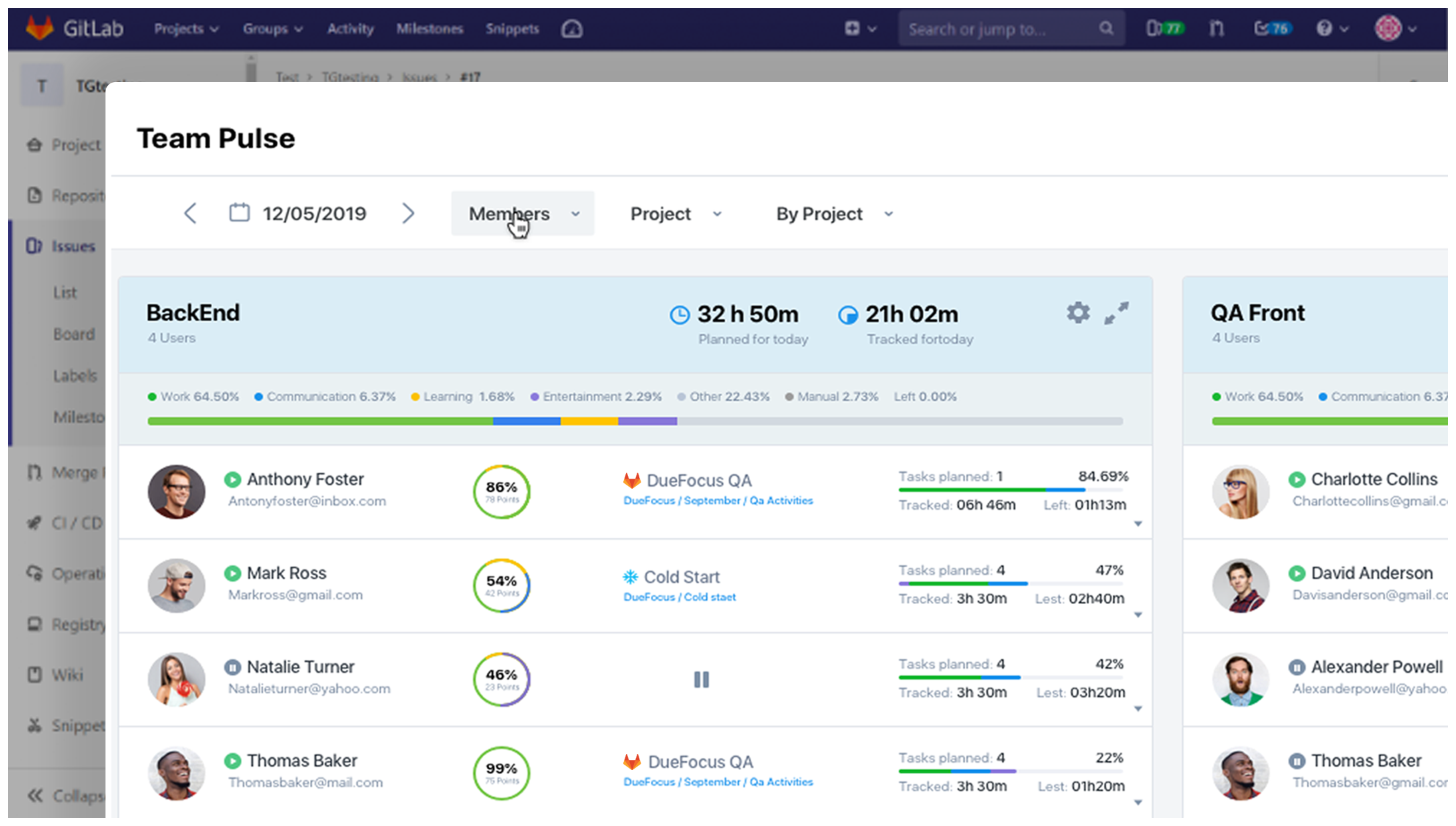
Task: Open the Members dropdown
Action: pos(523,214)
